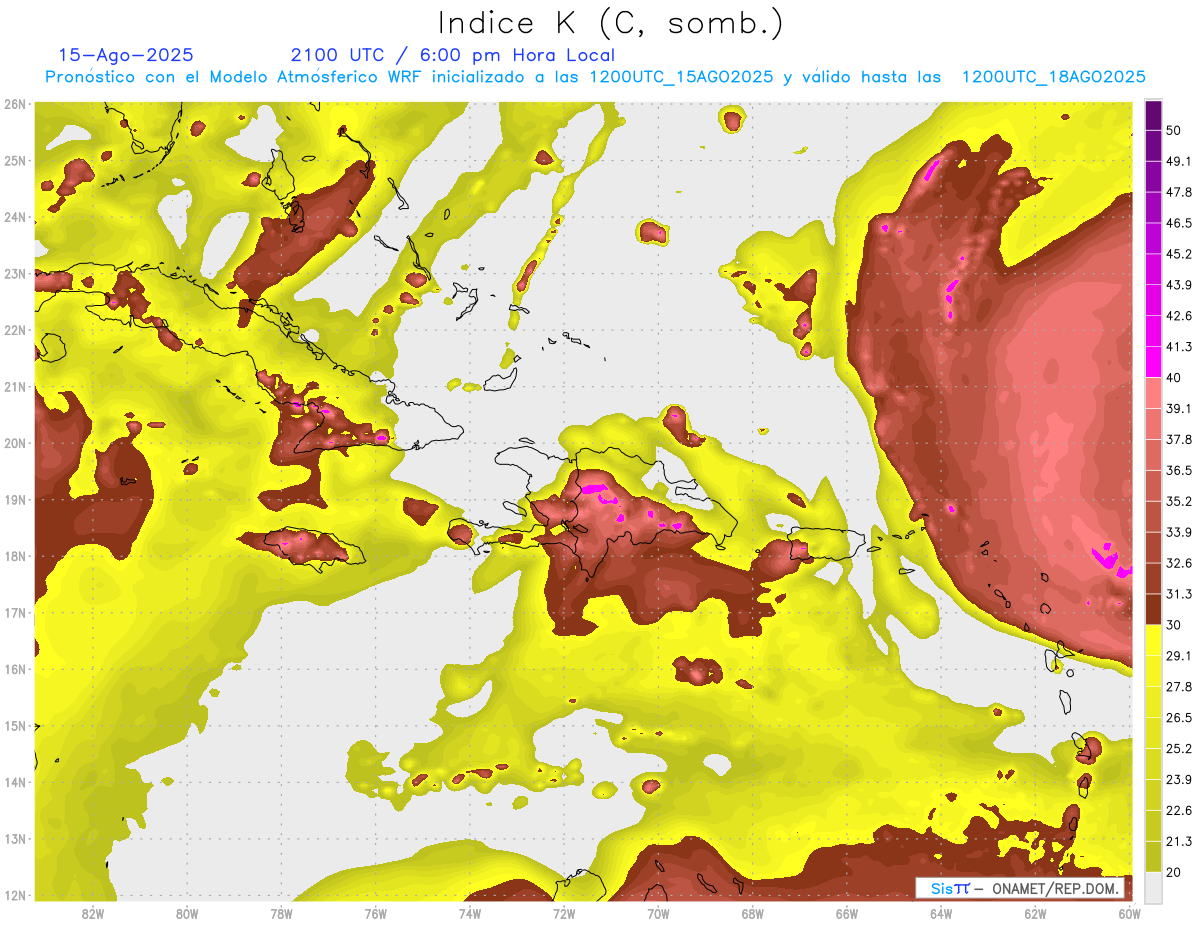Click the colorbar value 33.9
The height and width of the screenshot is (927, 1200).
[1178, 532]
